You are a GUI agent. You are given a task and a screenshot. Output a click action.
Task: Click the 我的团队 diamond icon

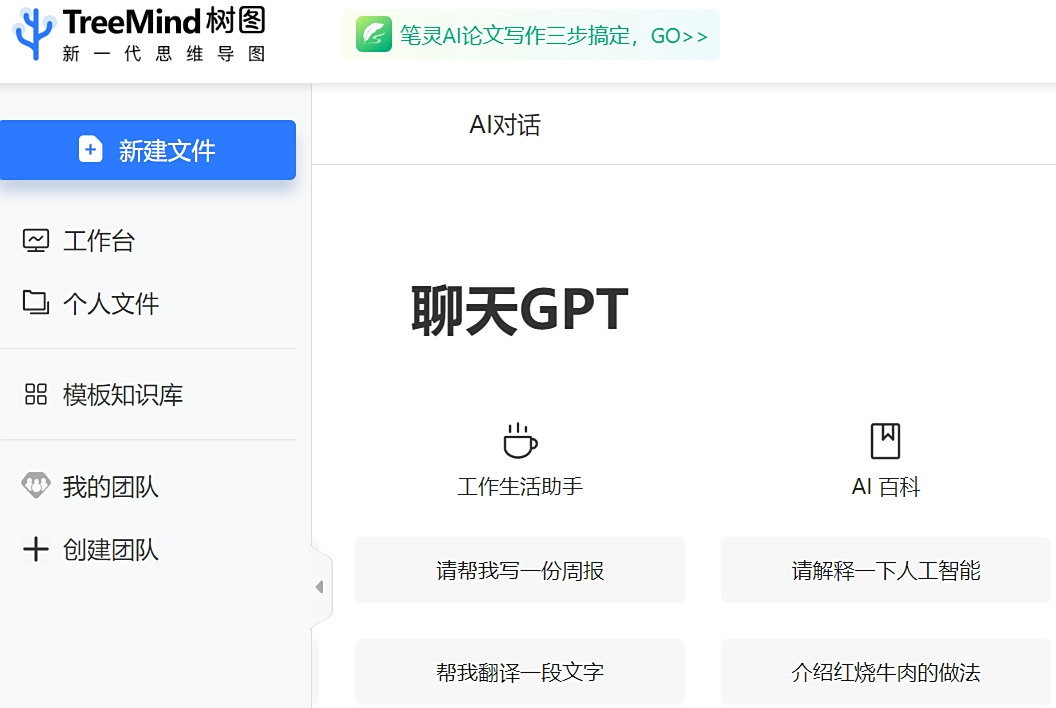pyautogui.click(x=36, y=485)
